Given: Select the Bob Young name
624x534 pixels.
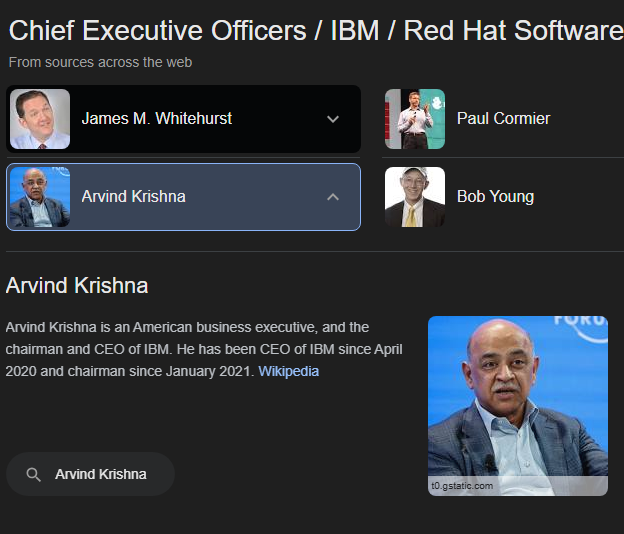Looking at the screenshot, I should (495, 197).
